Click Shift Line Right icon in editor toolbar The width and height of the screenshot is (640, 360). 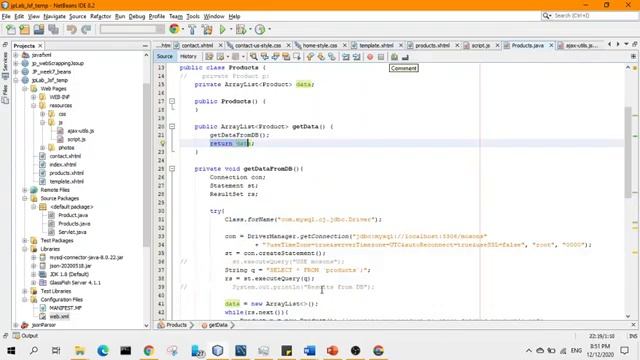tap(356, 57)
